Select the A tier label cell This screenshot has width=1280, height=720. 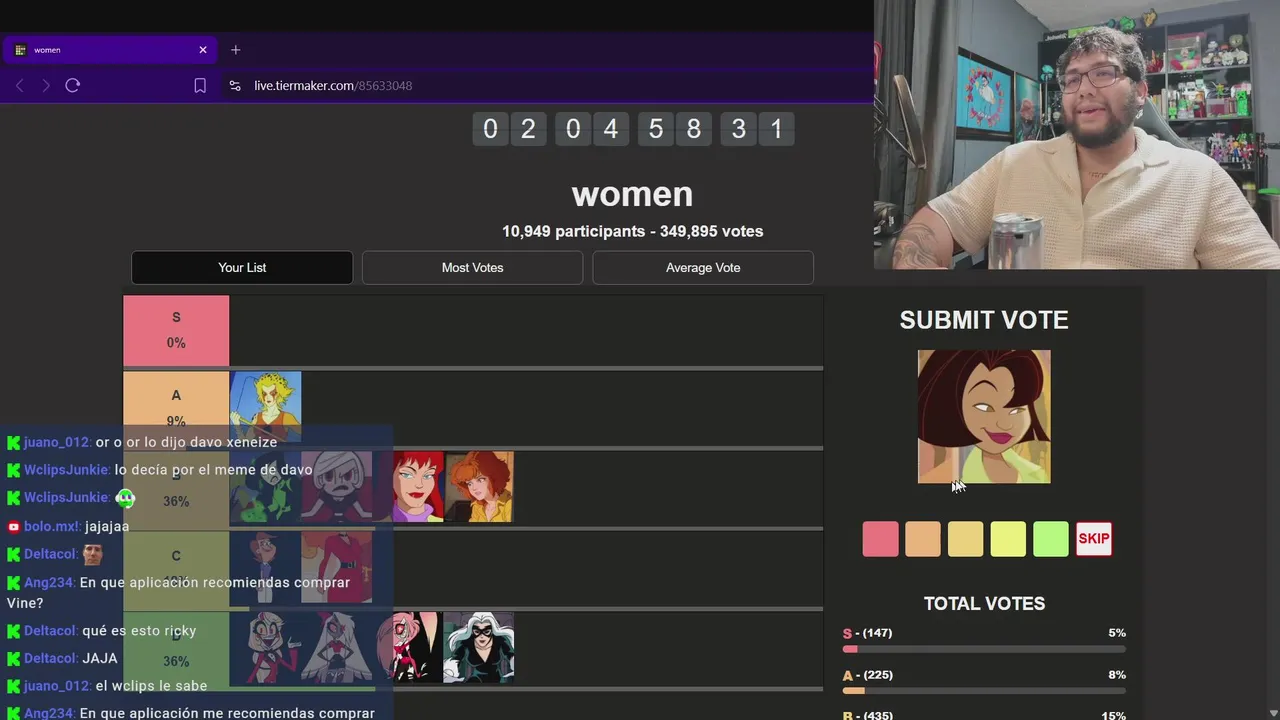[x=176, y=407]
